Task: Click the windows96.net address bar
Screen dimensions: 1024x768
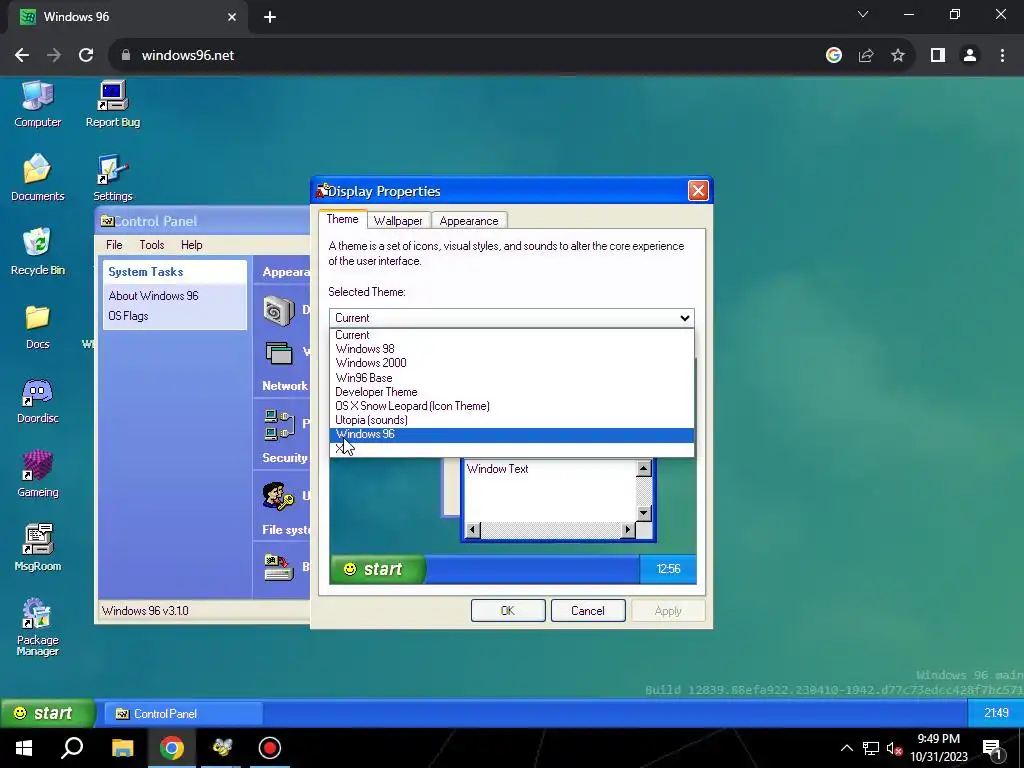Action: point(457,56)
